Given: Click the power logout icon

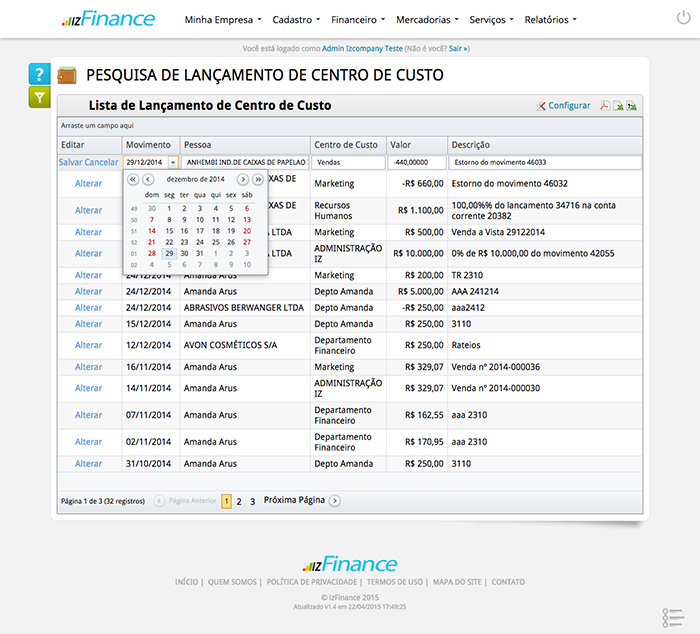Looking at the screenshot, I should coord(683,19).
